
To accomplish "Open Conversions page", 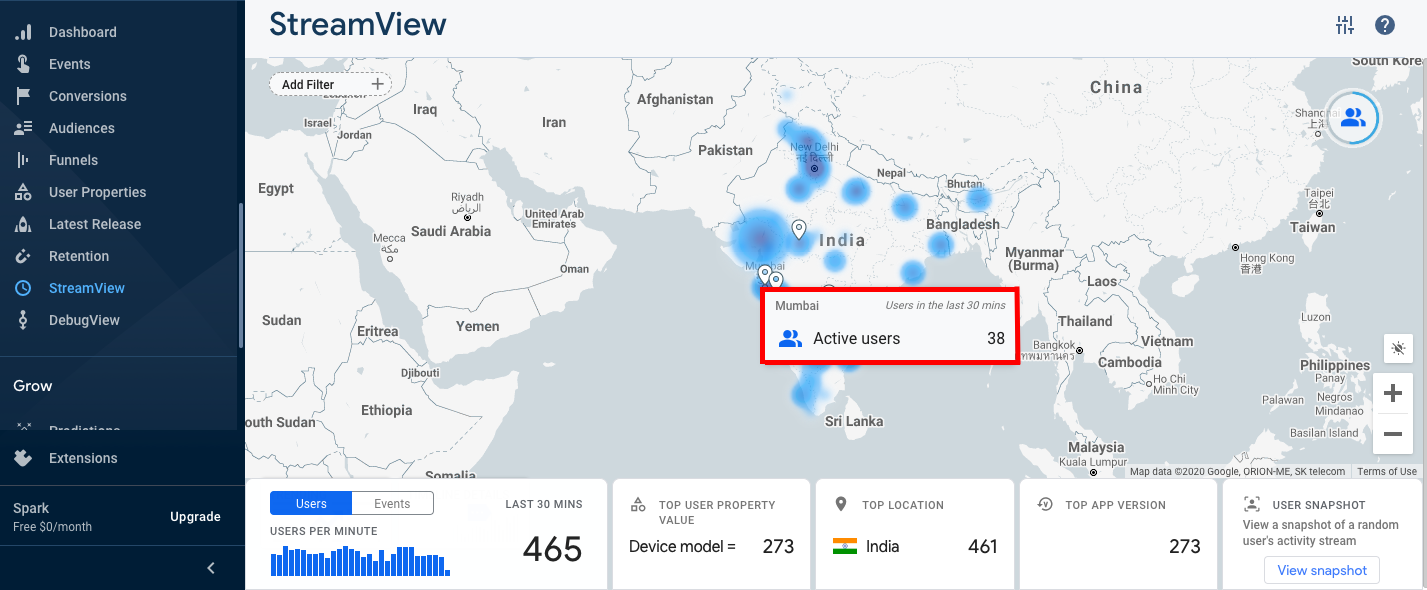I will [87, 96].
